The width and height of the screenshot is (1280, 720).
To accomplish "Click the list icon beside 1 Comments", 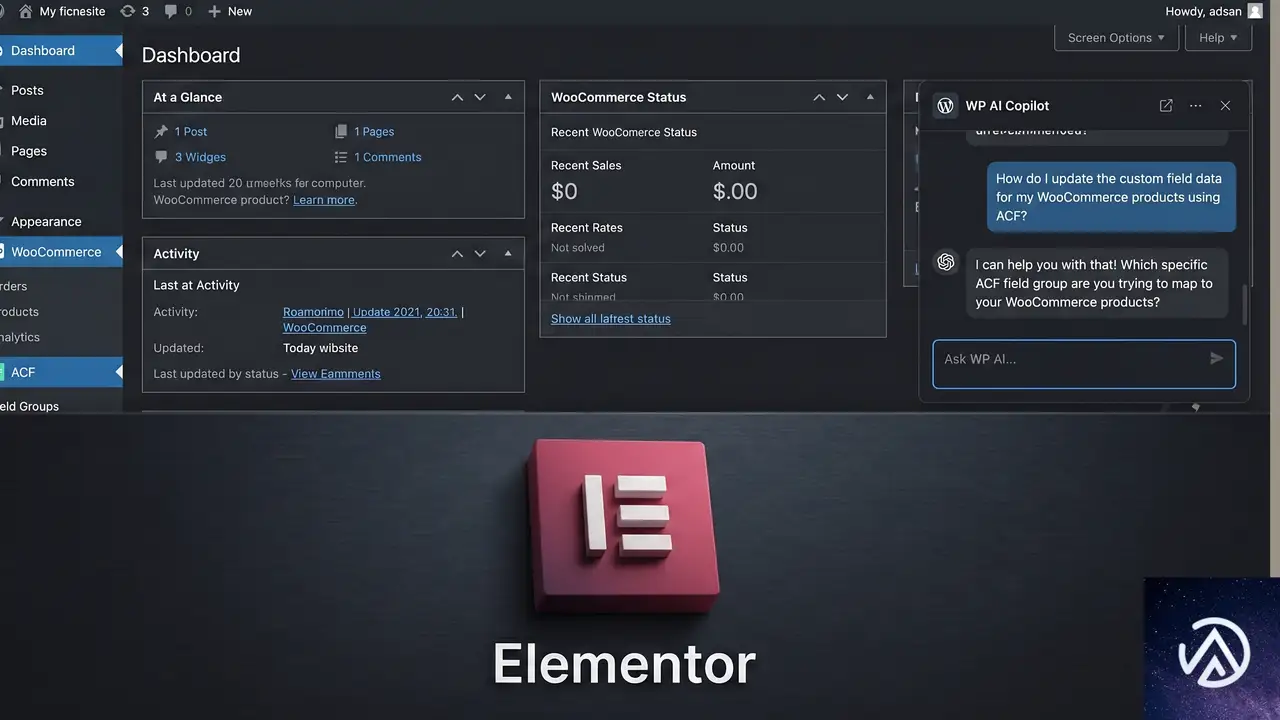I will coord(341,157).
